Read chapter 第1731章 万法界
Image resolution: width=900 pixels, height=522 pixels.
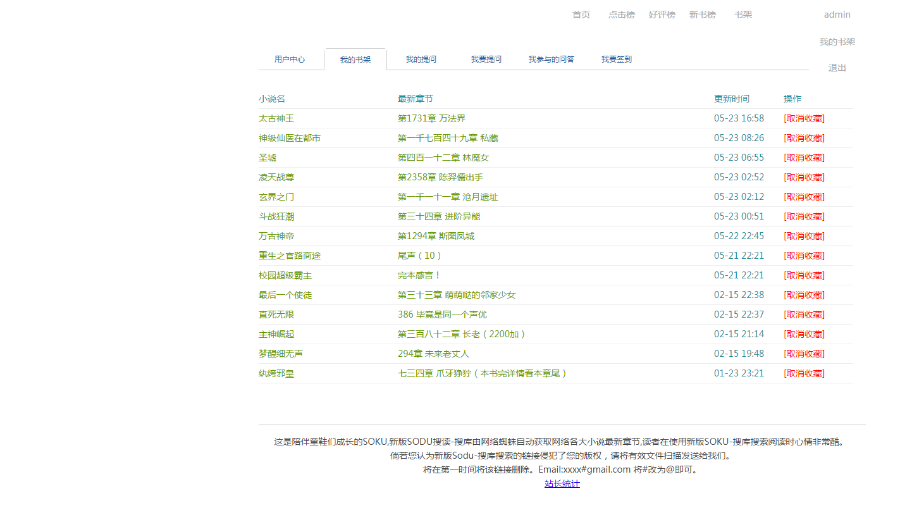click(432, 118)
